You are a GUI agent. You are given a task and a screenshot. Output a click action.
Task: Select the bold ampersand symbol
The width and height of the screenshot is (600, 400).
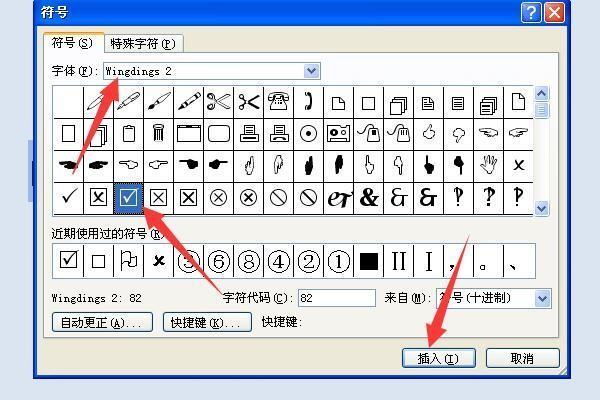[x=368, y=198]
